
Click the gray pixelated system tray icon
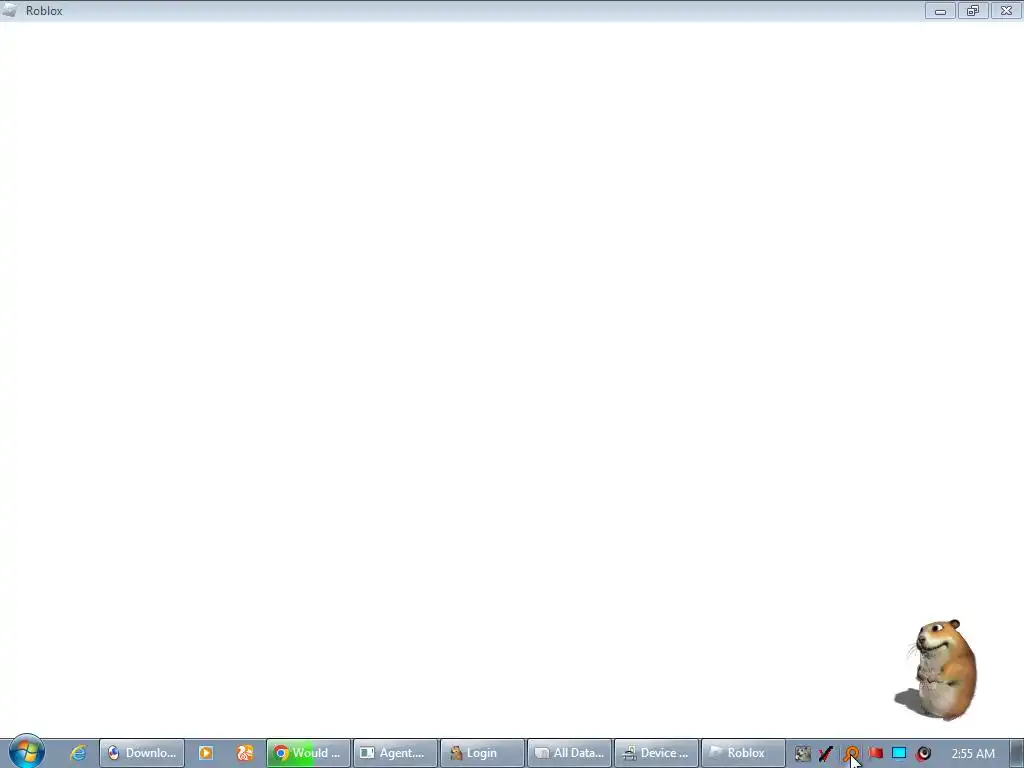click(x=803, y=754)
